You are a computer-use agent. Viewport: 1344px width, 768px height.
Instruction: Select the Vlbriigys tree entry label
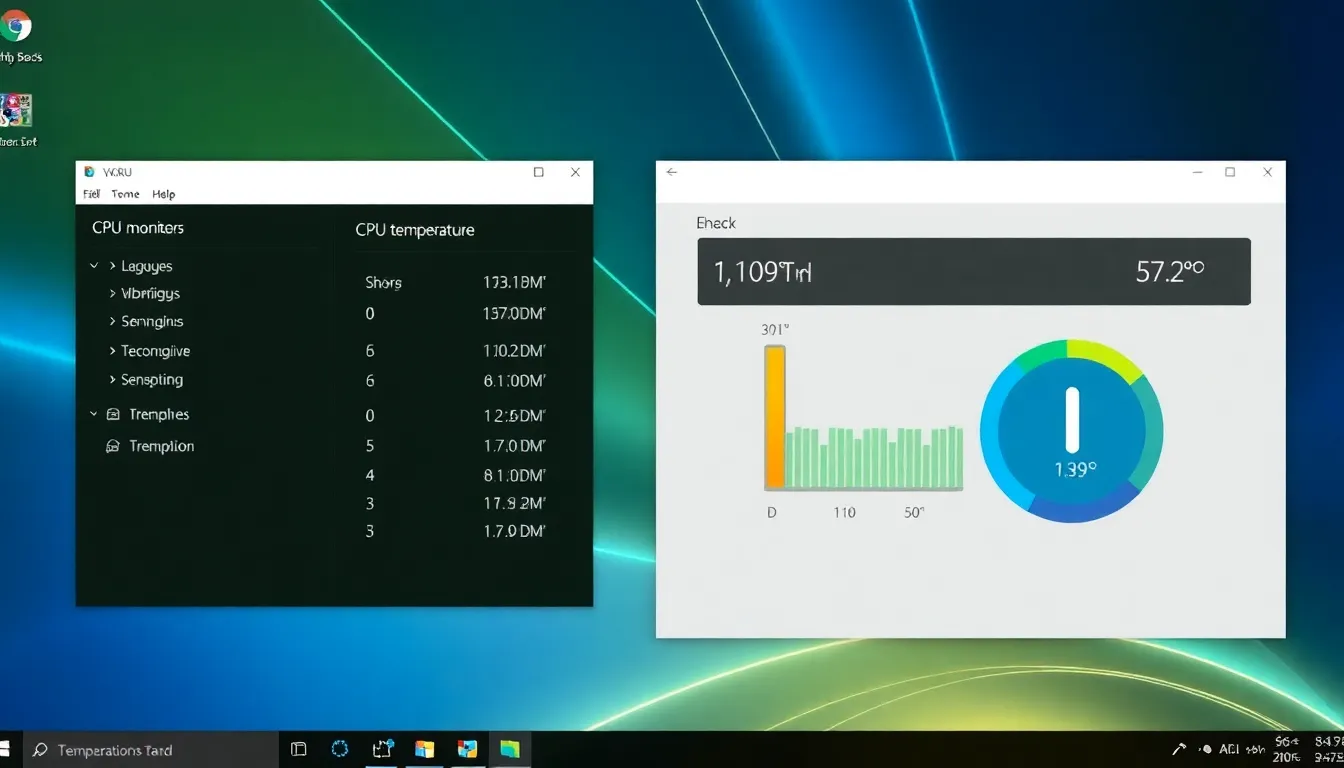point(150,294)
